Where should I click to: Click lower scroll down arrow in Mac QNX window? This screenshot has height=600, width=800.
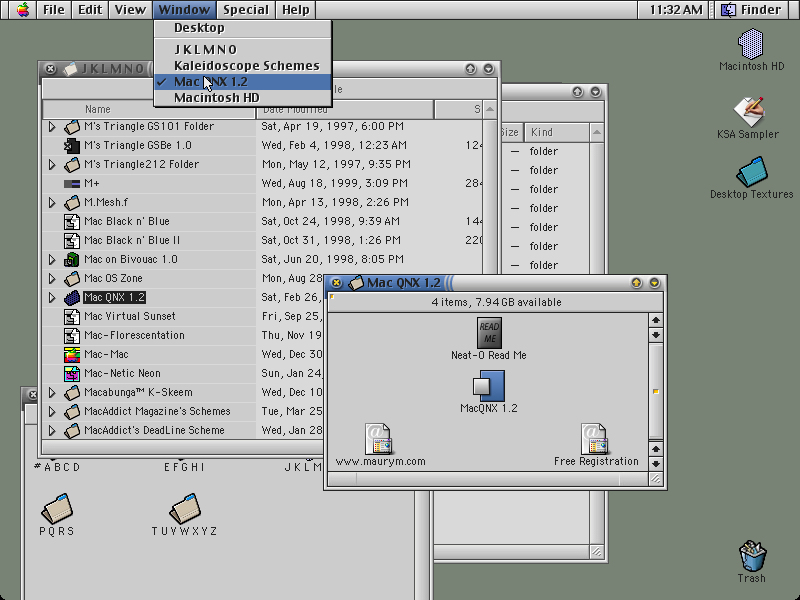(x=656, y=464)
